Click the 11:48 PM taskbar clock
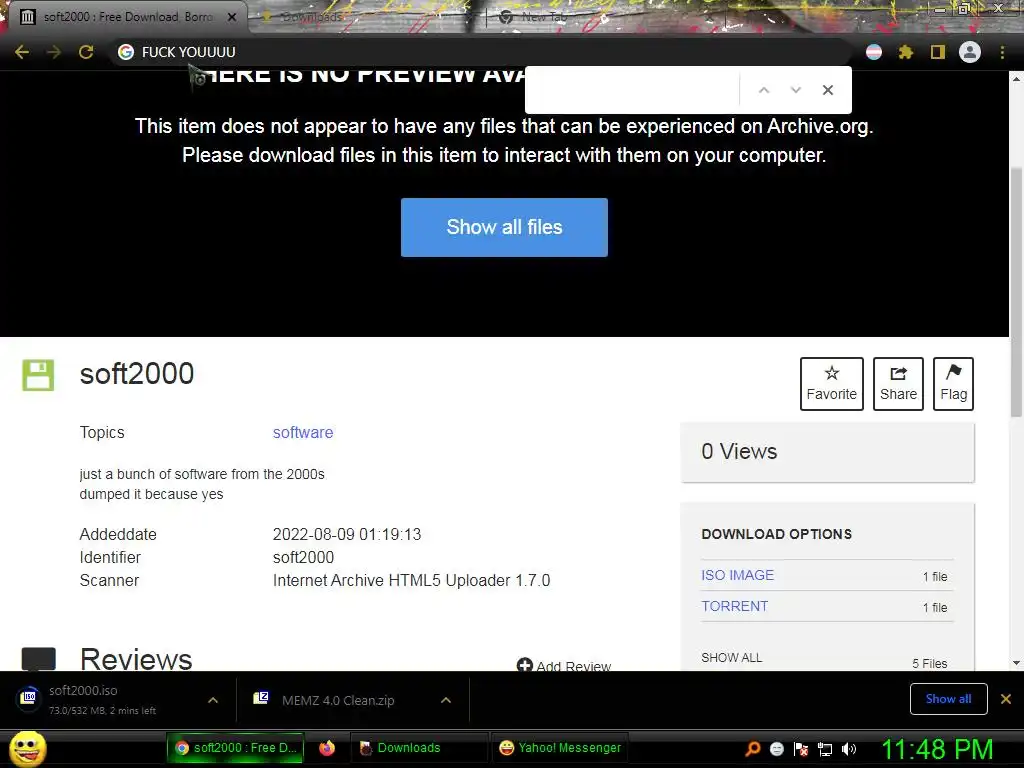 tap(937, 749)
